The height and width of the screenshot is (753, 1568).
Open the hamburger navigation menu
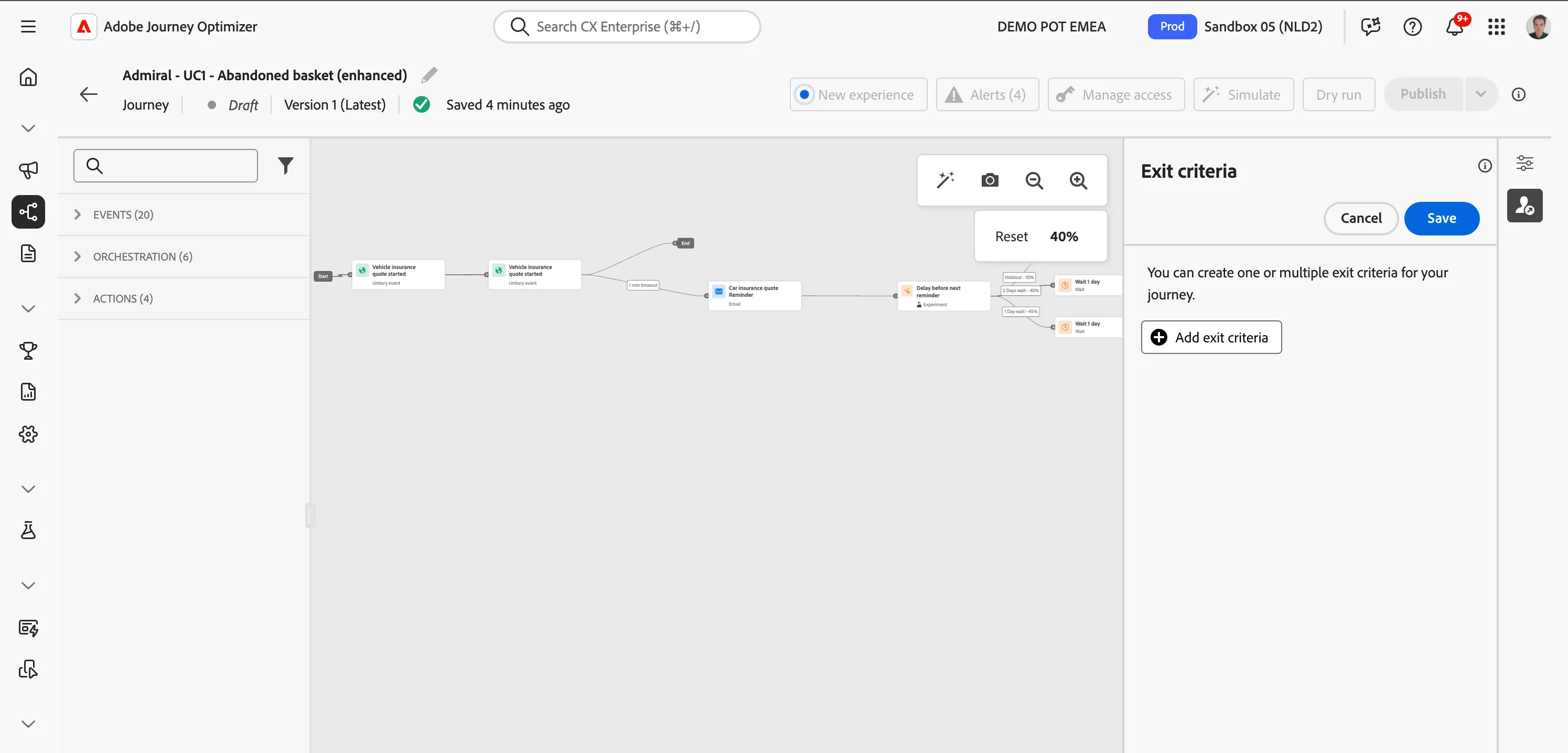[x=28, y=26]
